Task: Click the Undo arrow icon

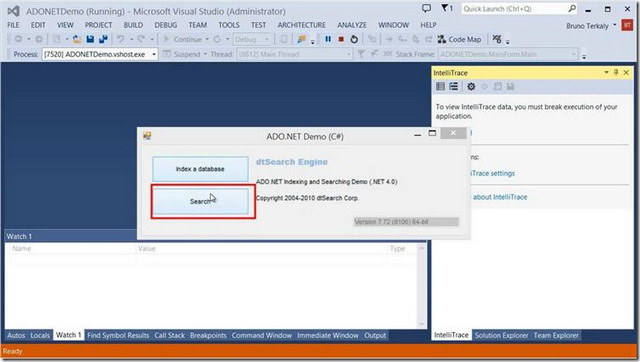Action: 120,39
